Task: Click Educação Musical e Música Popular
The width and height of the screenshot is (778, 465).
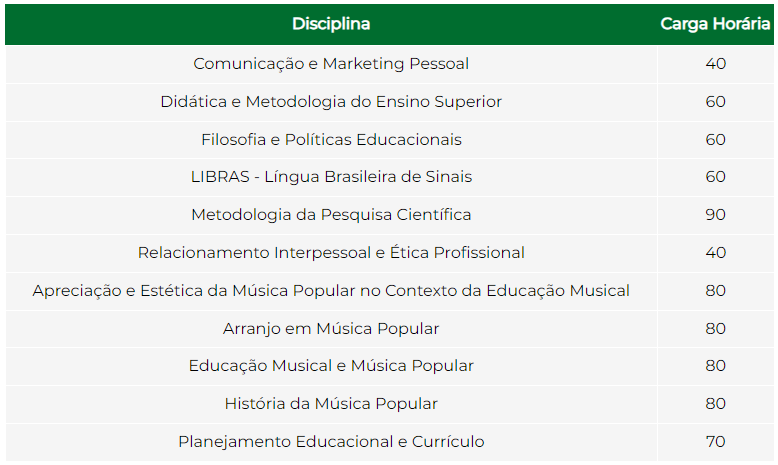Action: tap(331, 366)
